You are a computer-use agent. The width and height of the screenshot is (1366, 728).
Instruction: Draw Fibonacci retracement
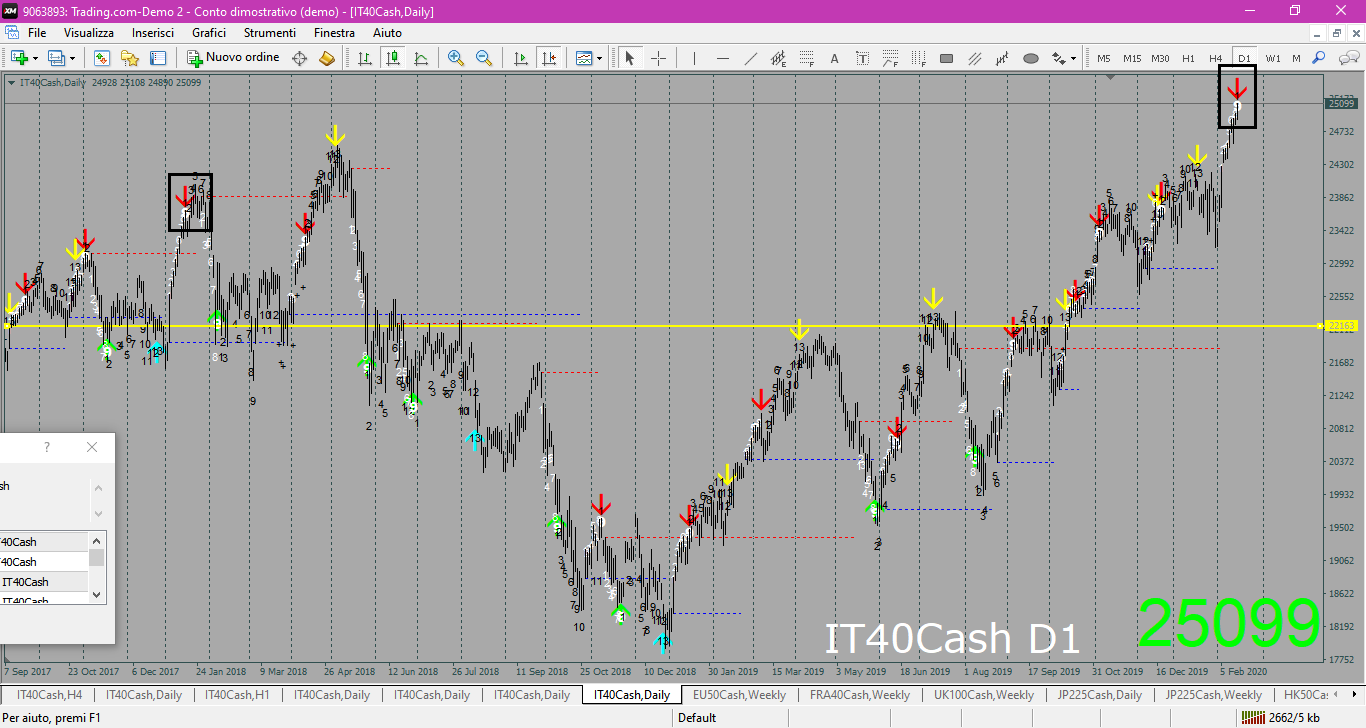click(806, 58)
